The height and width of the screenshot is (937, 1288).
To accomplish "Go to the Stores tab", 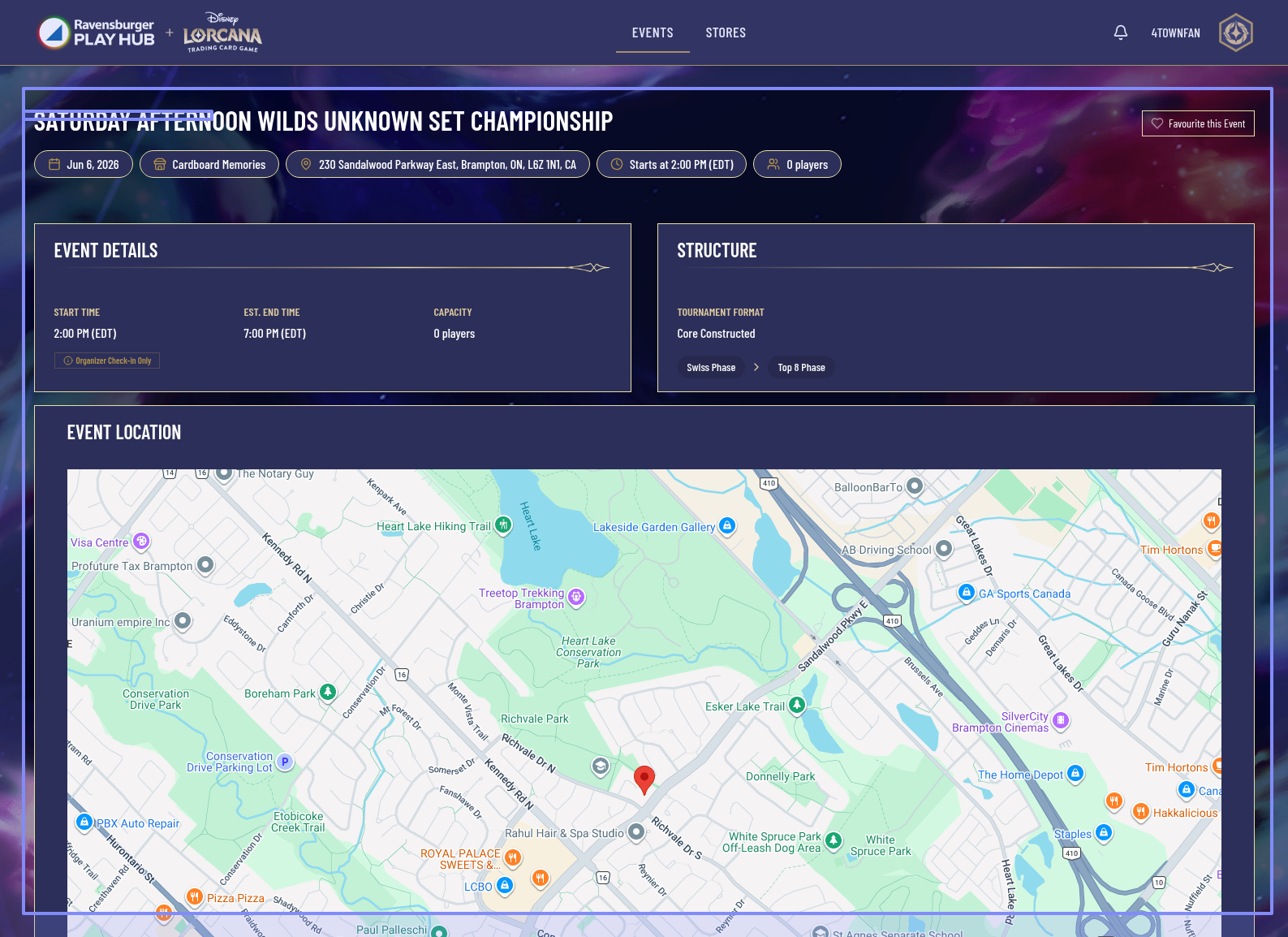I will point(726,33).
